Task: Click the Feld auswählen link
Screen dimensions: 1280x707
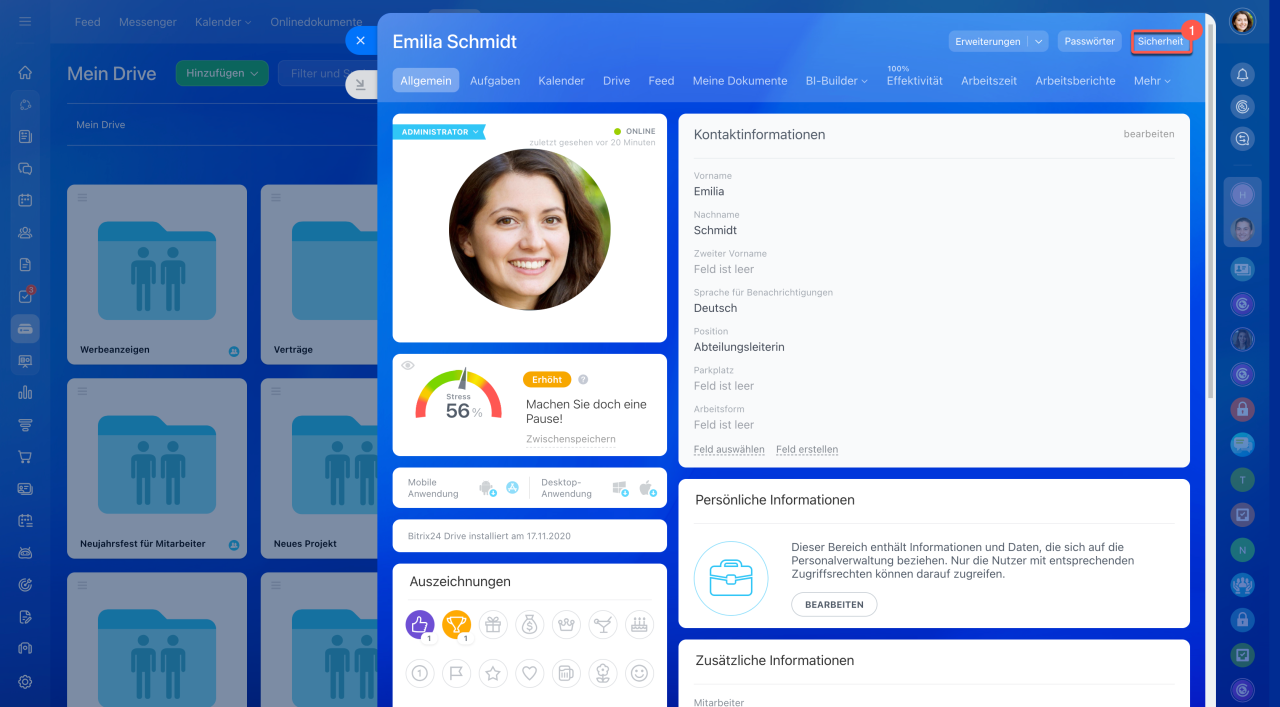Action: (x=729, y=450)
